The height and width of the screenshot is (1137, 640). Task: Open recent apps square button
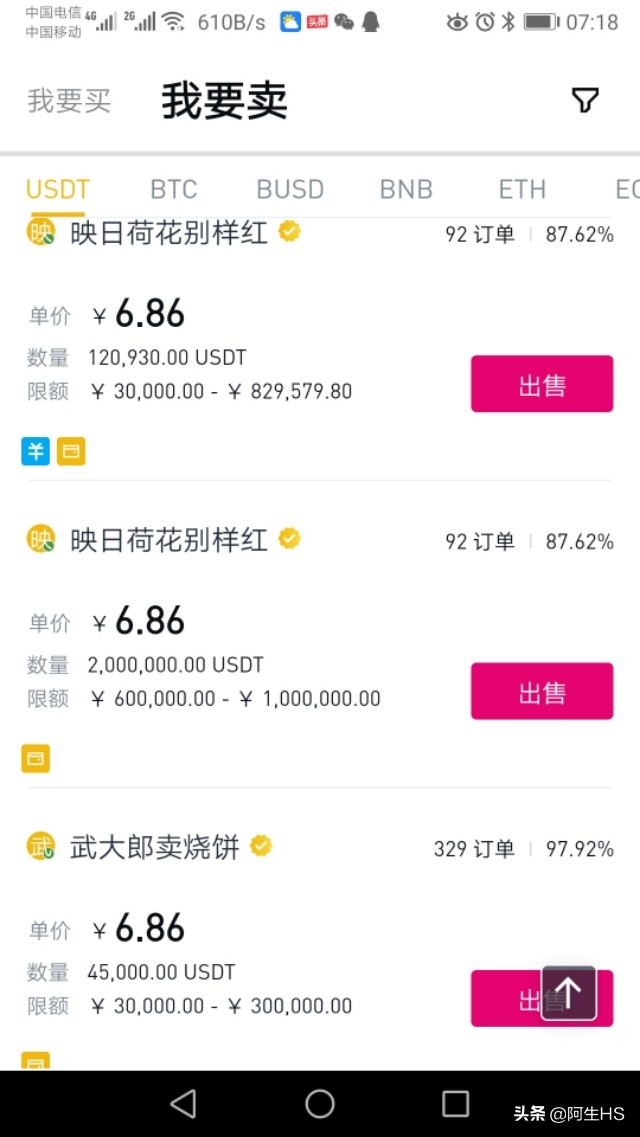point(455,1103)
